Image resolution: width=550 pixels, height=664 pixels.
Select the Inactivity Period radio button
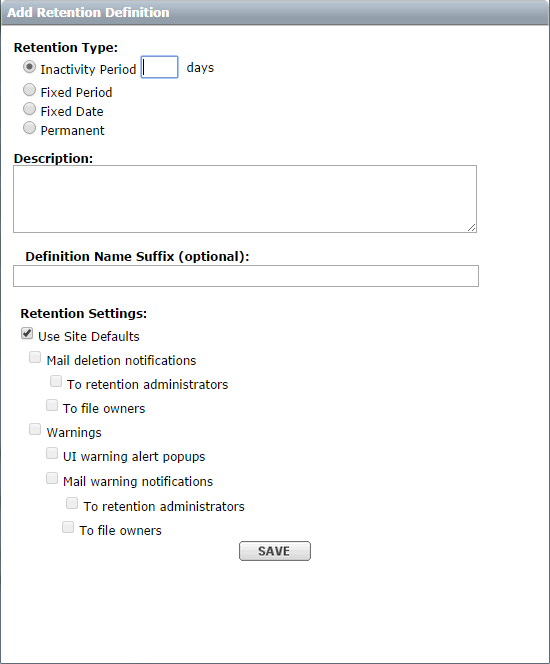[29, 67]
